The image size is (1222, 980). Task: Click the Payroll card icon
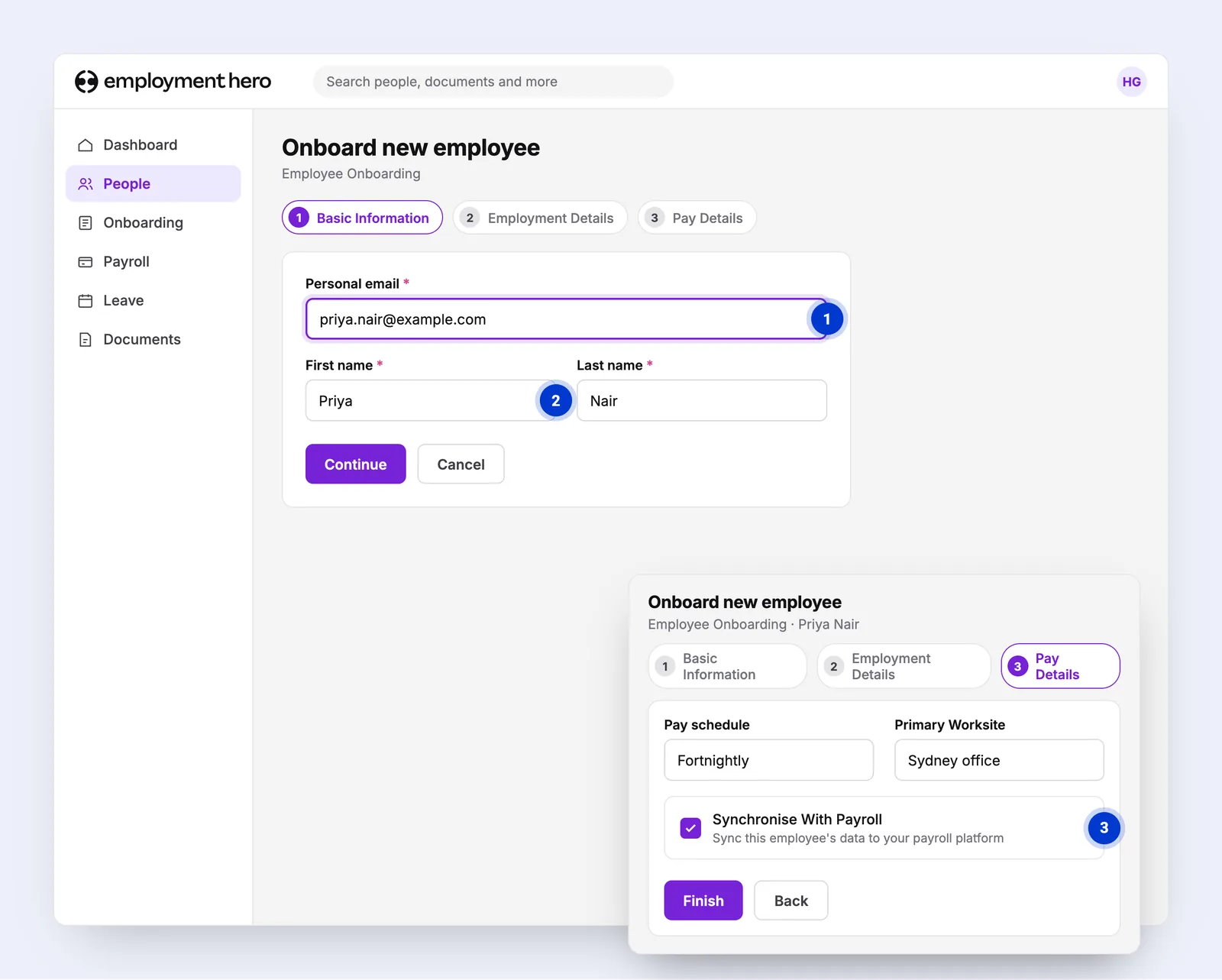pyautogui.click(x=86, y=262)
